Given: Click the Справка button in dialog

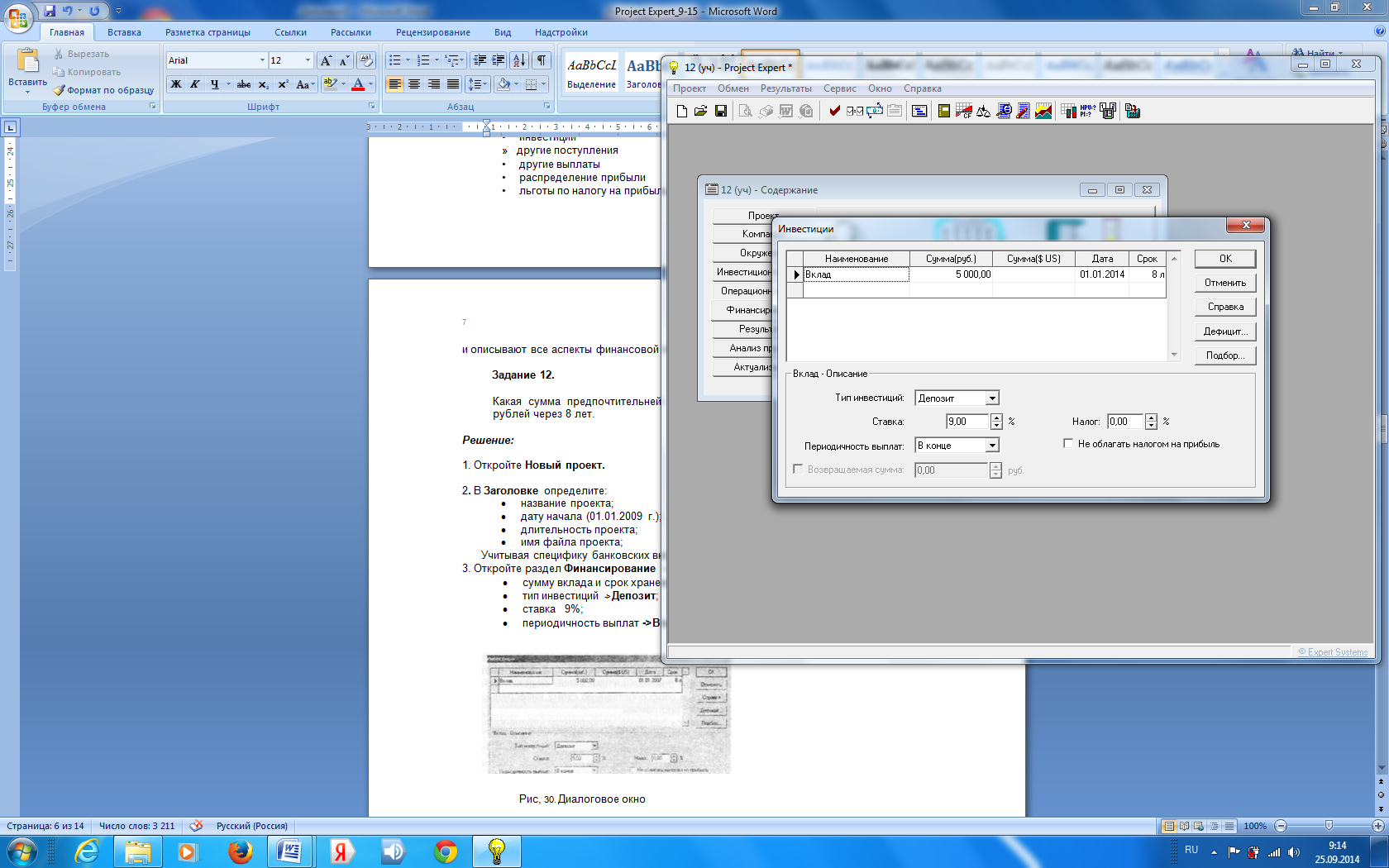Looking at the screenshot, I should [1225, 307].
